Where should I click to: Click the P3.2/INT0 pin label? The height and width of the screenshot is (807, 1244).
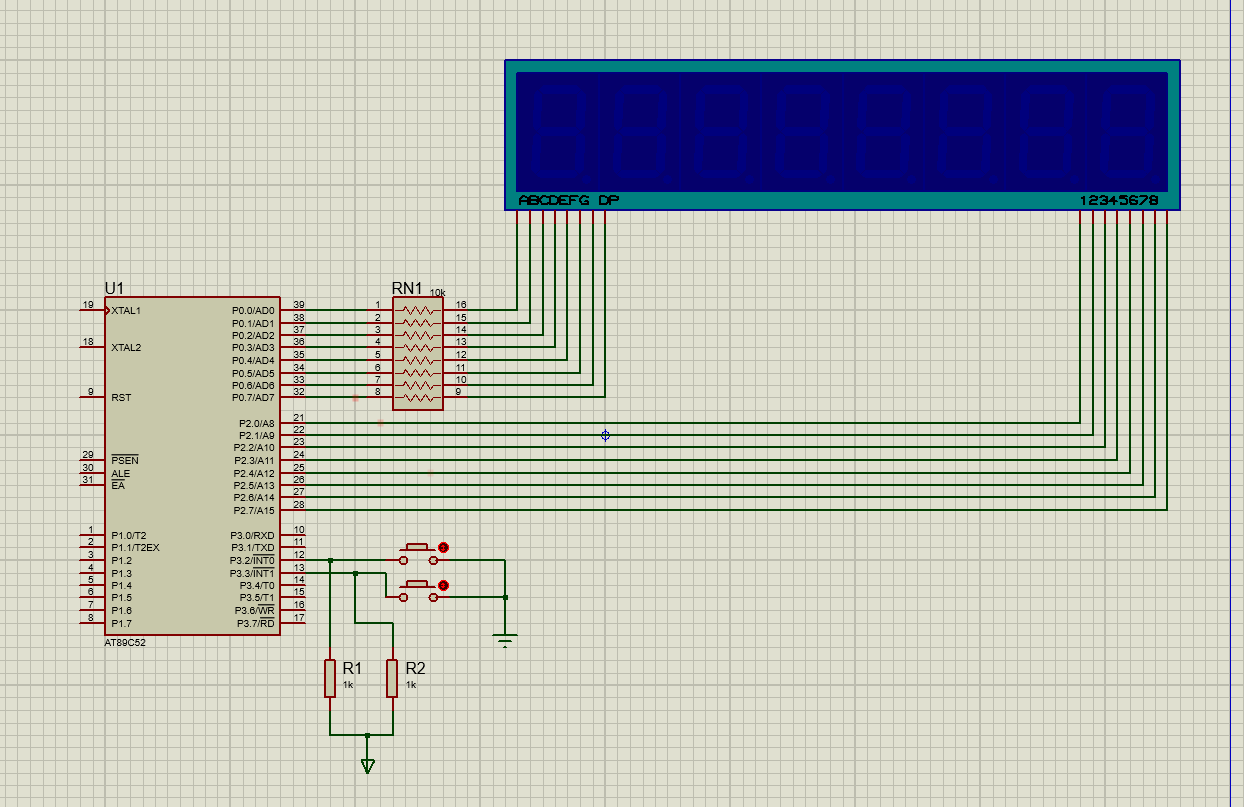[x=252, y=561]
